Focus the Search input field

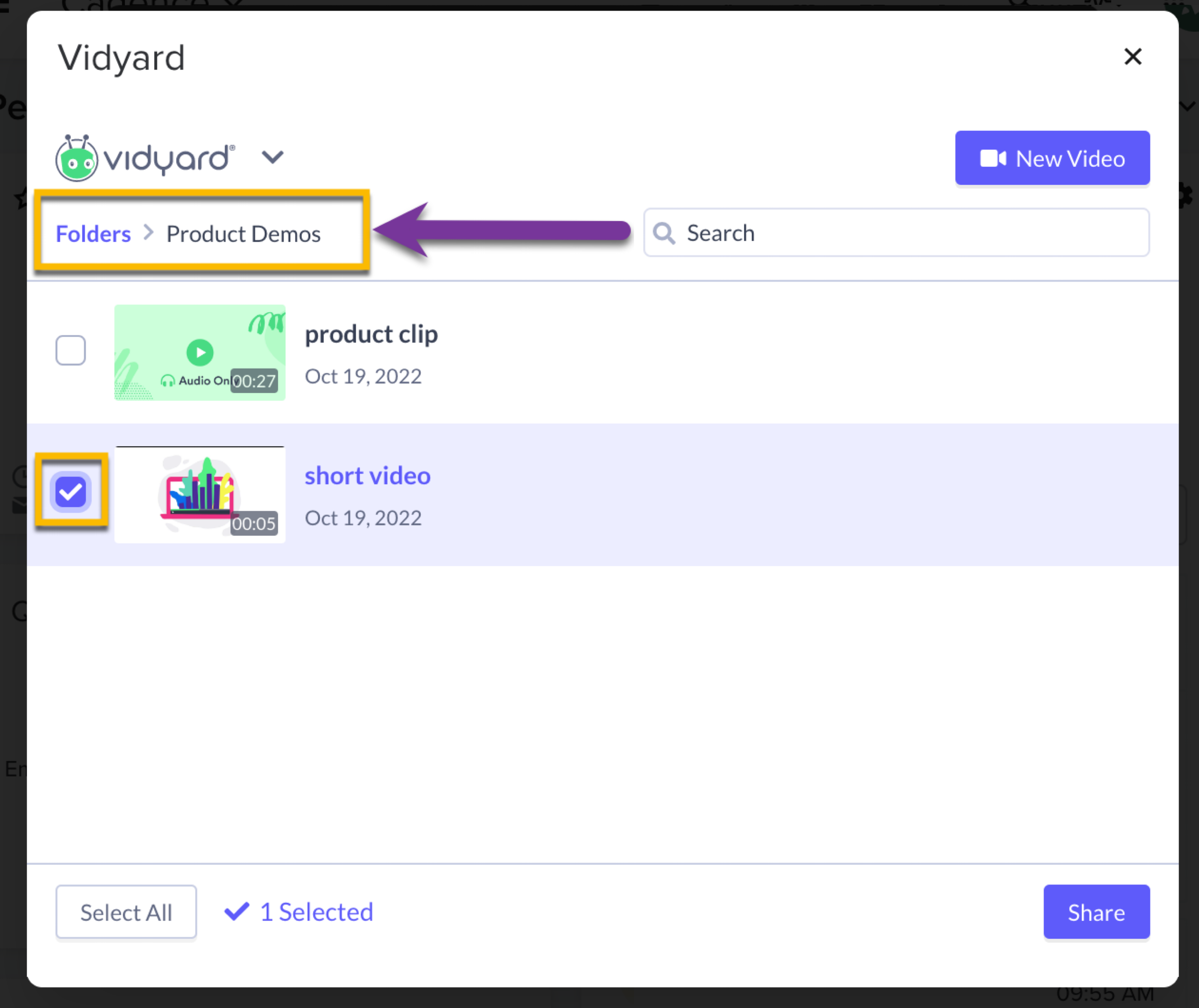click(x=896, y=233)
